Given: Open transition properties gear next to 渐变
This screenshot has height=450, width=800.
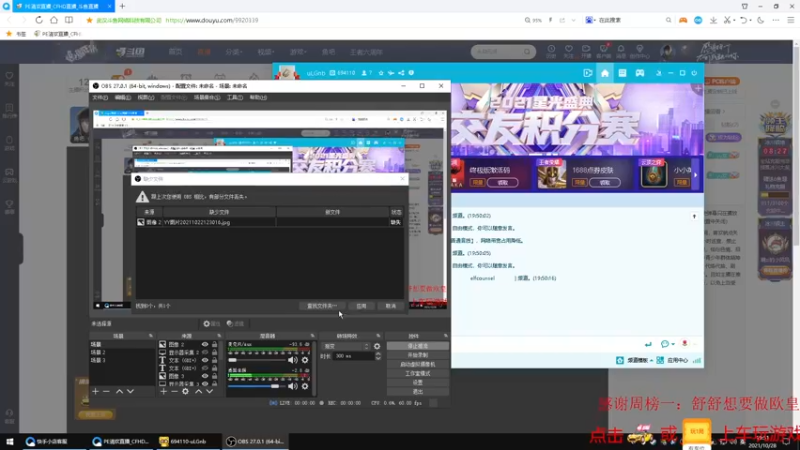Looking at the screenshot, I should 377,346.
